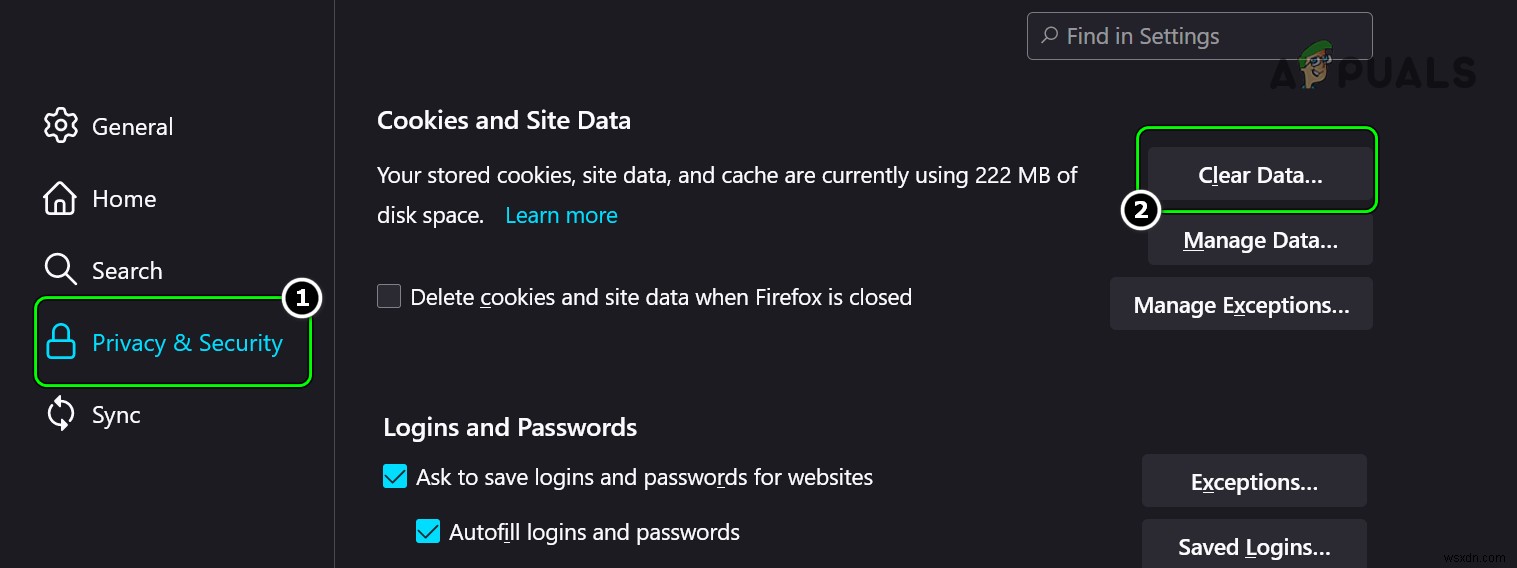This screenshot has width=1517, height=568.
Task: Disable Autofill logins and passwords checkbox
Action: point(428,531)
